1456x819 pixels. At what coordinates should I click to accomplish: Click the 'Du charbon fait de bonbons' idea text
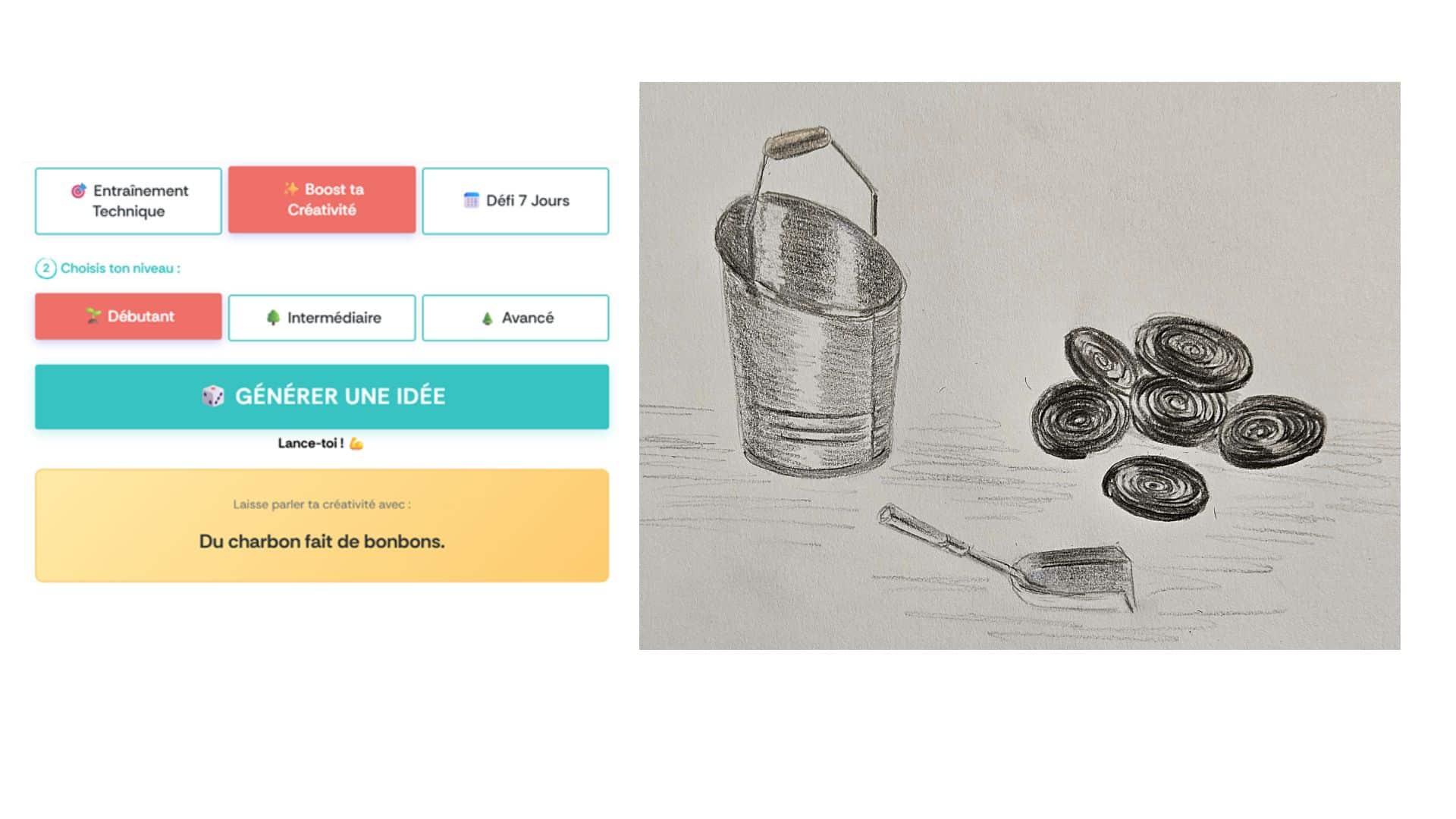(x=322, y=541)
